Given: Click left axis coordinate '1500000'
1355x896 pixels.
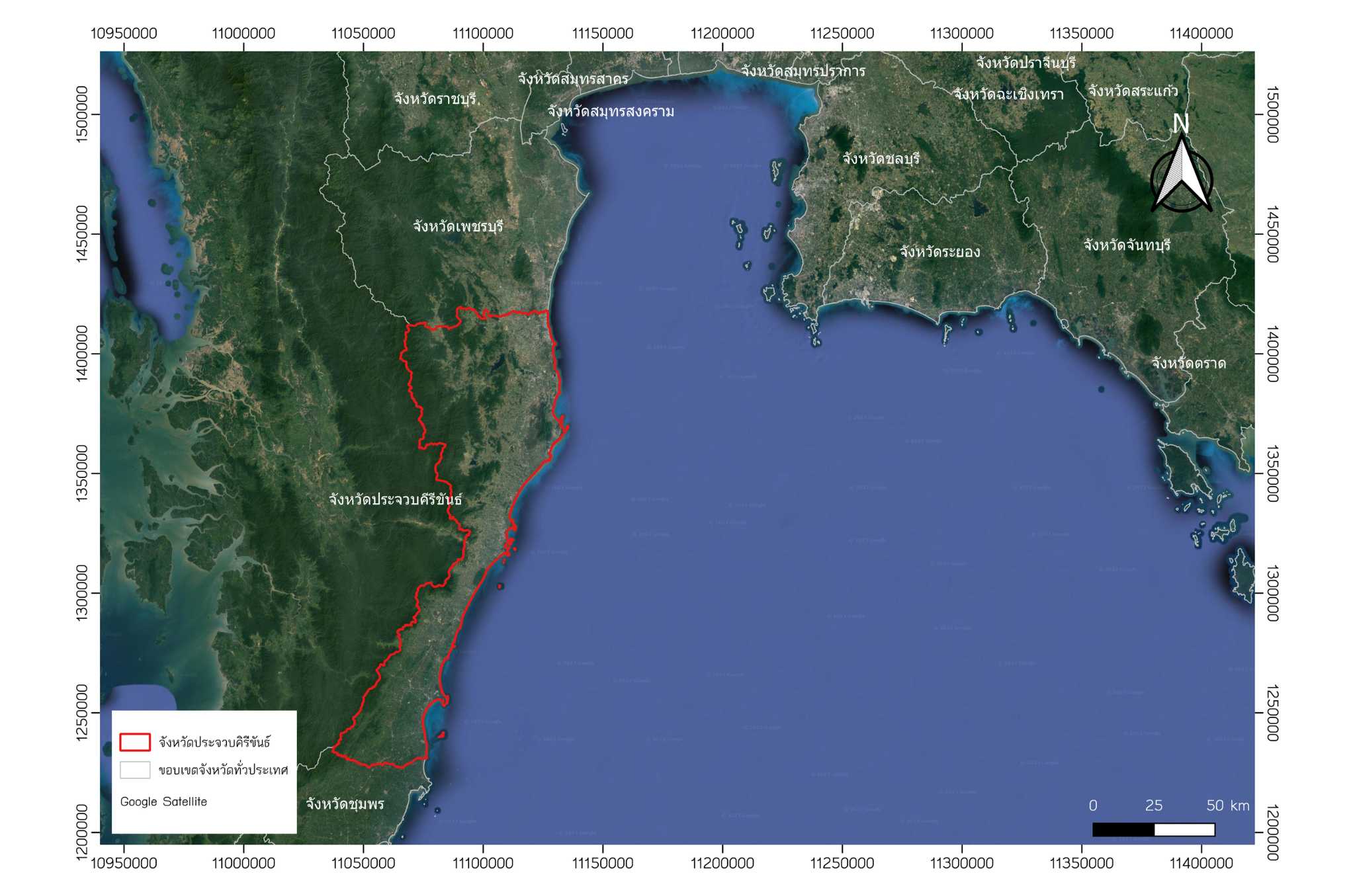Looking at the screenshot, I should pyautogui.click(x=81, y=114).
